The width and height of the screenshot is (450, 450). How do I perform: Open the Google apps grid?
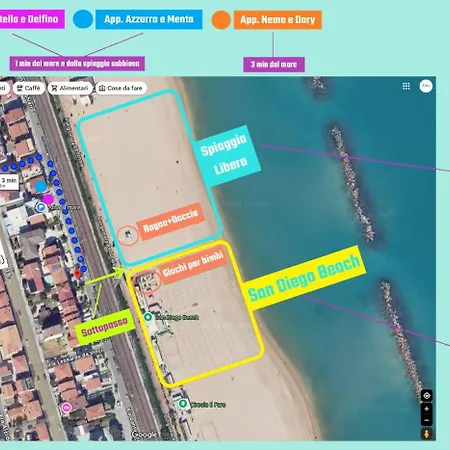click(x=406, y=86)
